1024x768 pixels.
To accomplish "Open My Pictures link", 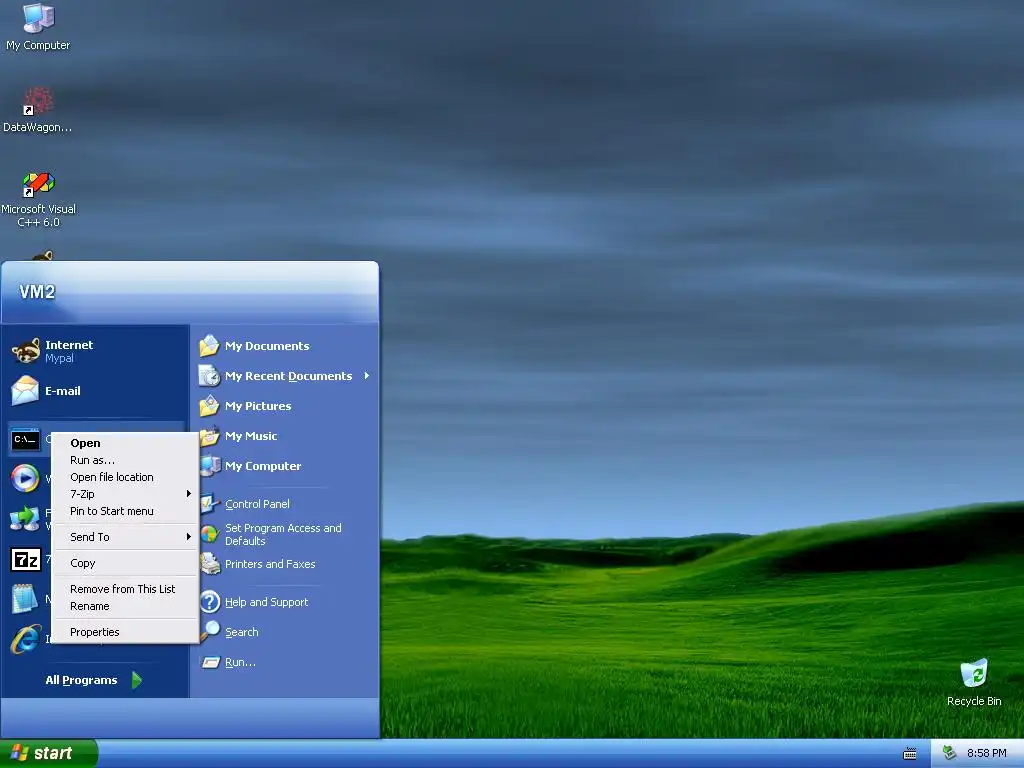I will point(258,406).
